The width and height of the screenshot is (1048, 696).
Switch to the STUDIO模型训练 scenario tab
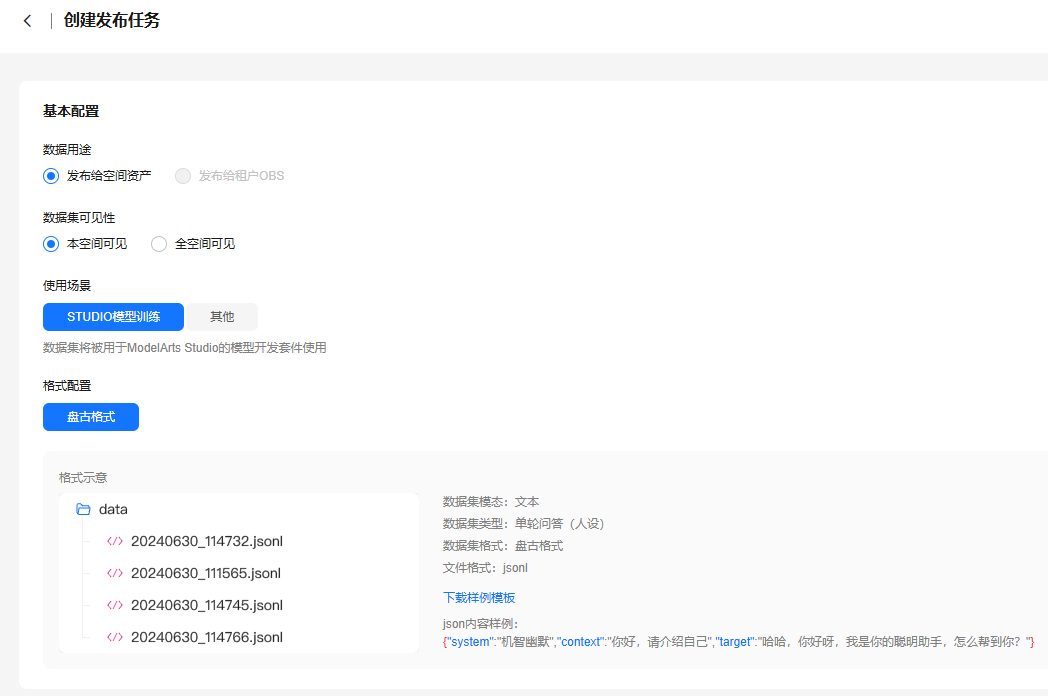point(113,317)
